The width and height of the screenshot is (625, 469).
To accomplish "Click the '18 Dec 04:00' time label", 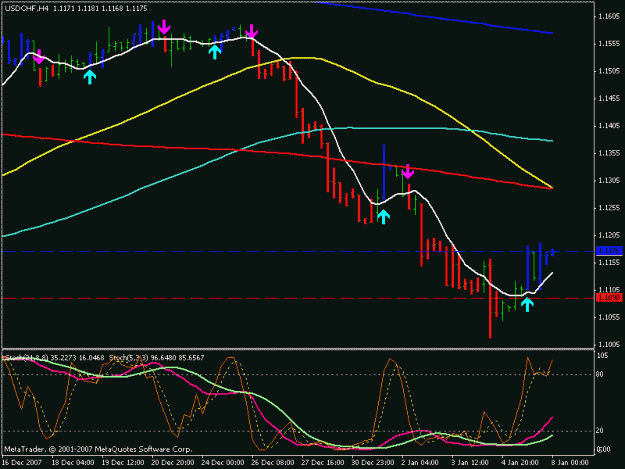I will (73, 463).
